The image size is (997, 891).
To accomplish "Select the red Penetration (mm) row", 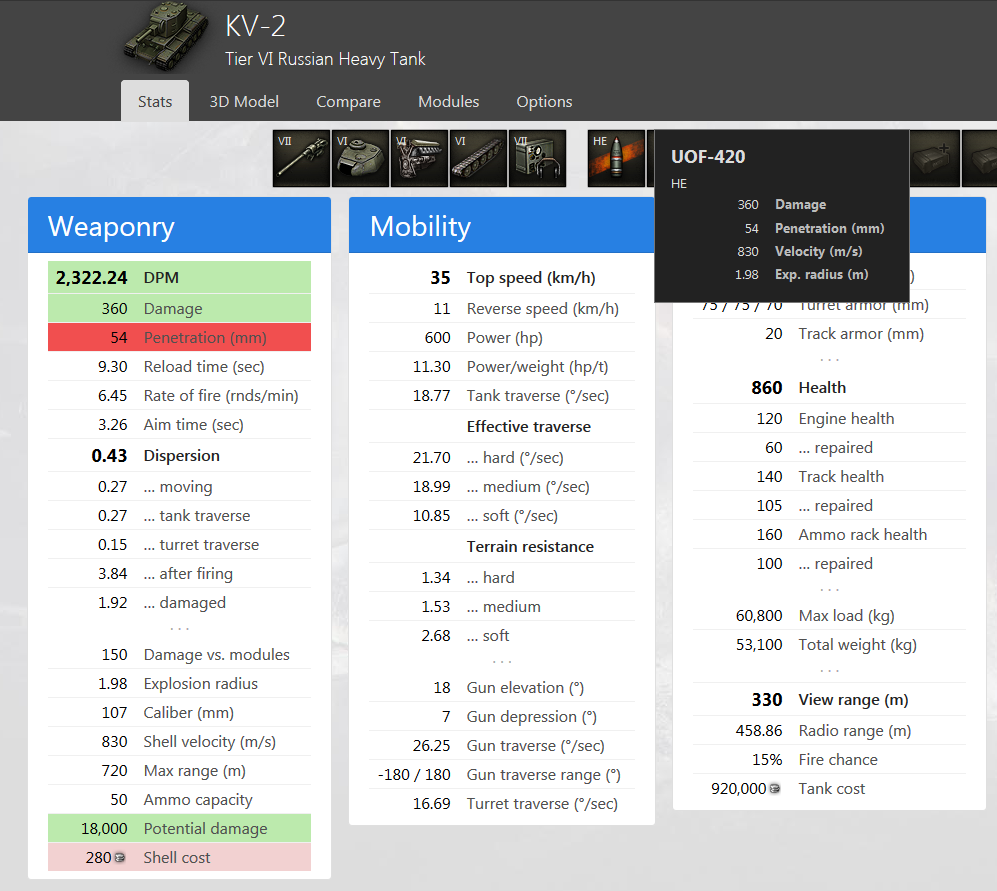I will tap(179, 337).
